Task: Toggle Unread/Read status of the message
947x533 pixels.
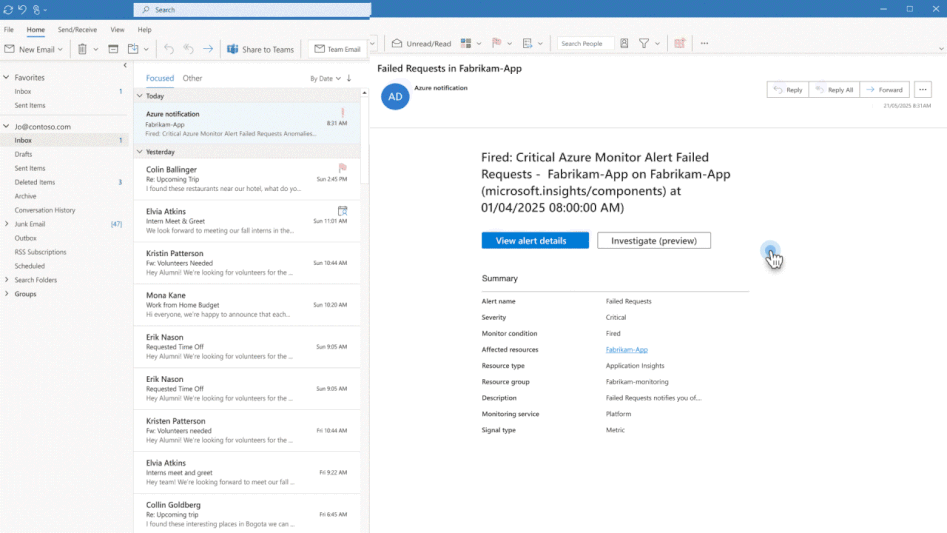Action: [x=421, y=44]
